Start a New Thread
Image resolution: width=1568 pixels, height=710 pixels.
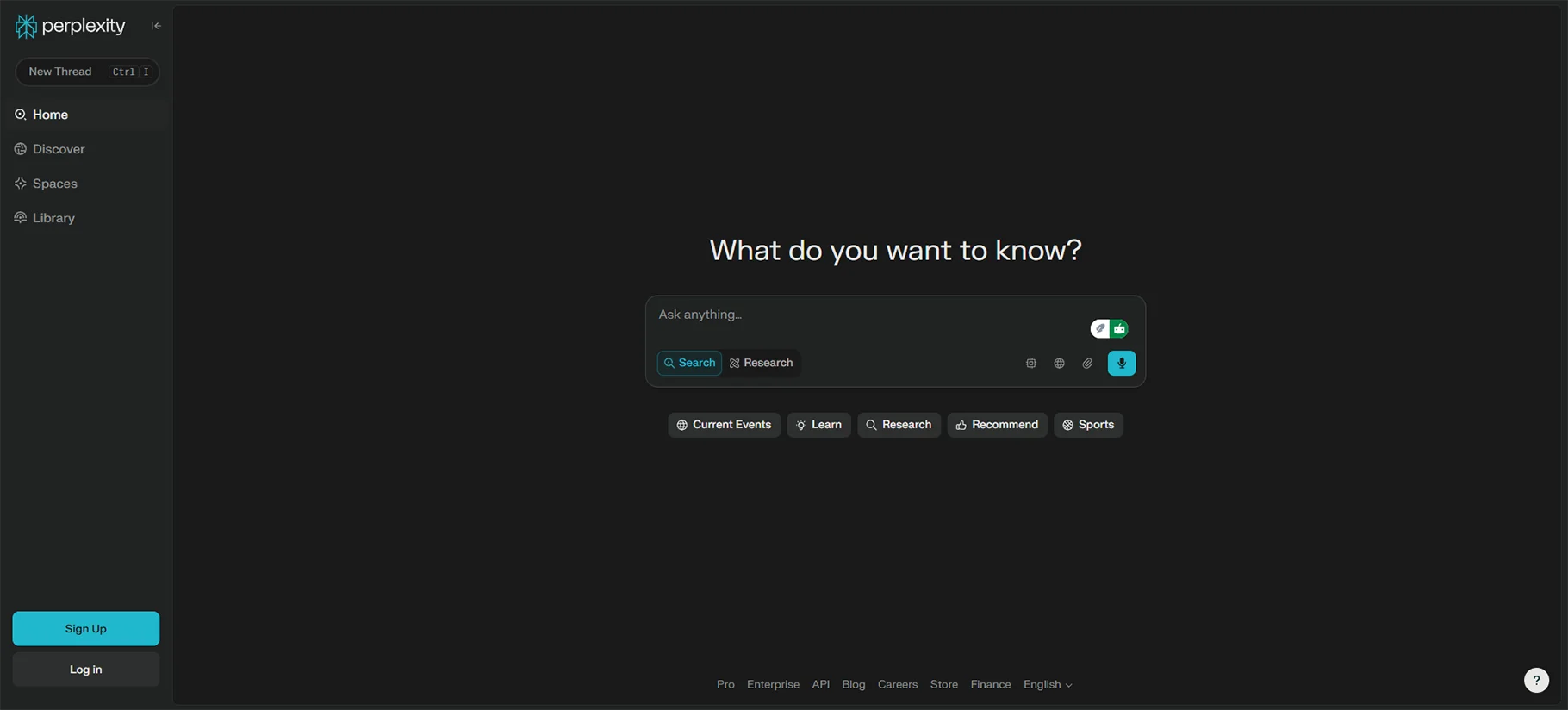click(87, 72)
